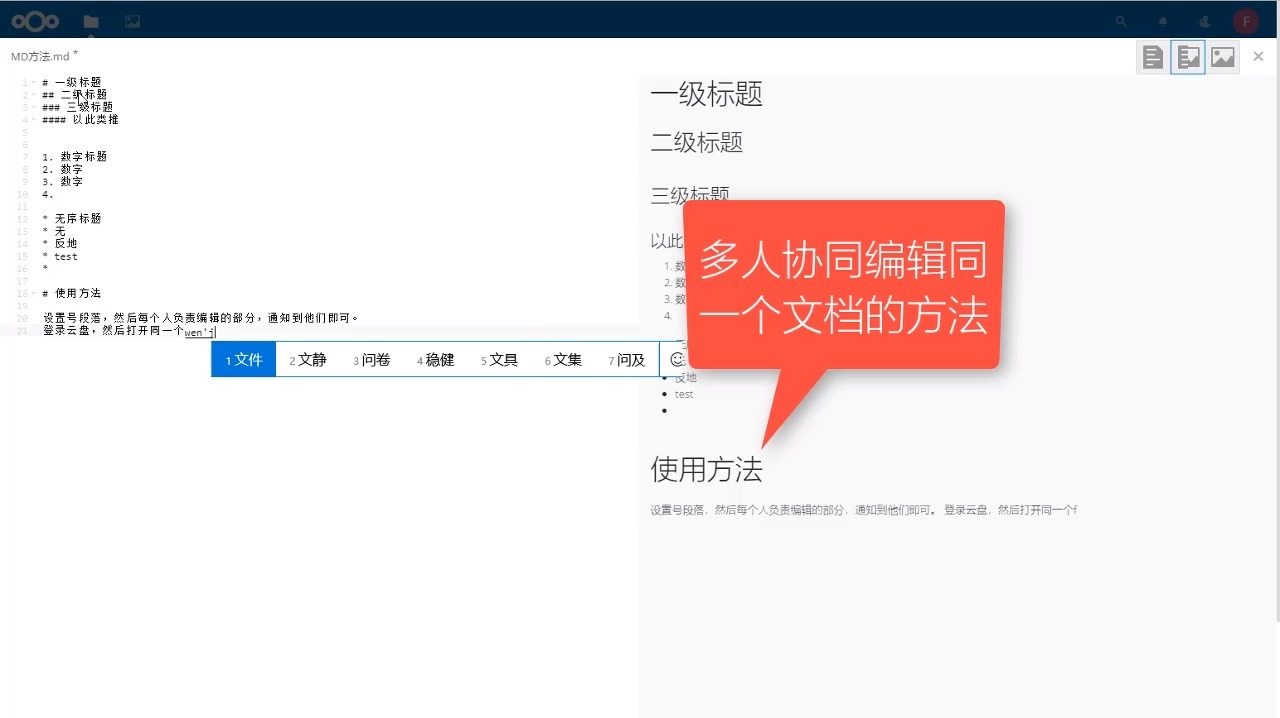The image size is (1280, 718).
Task: Collapse the fold arrow on line 1
Action: coord(33,82)
